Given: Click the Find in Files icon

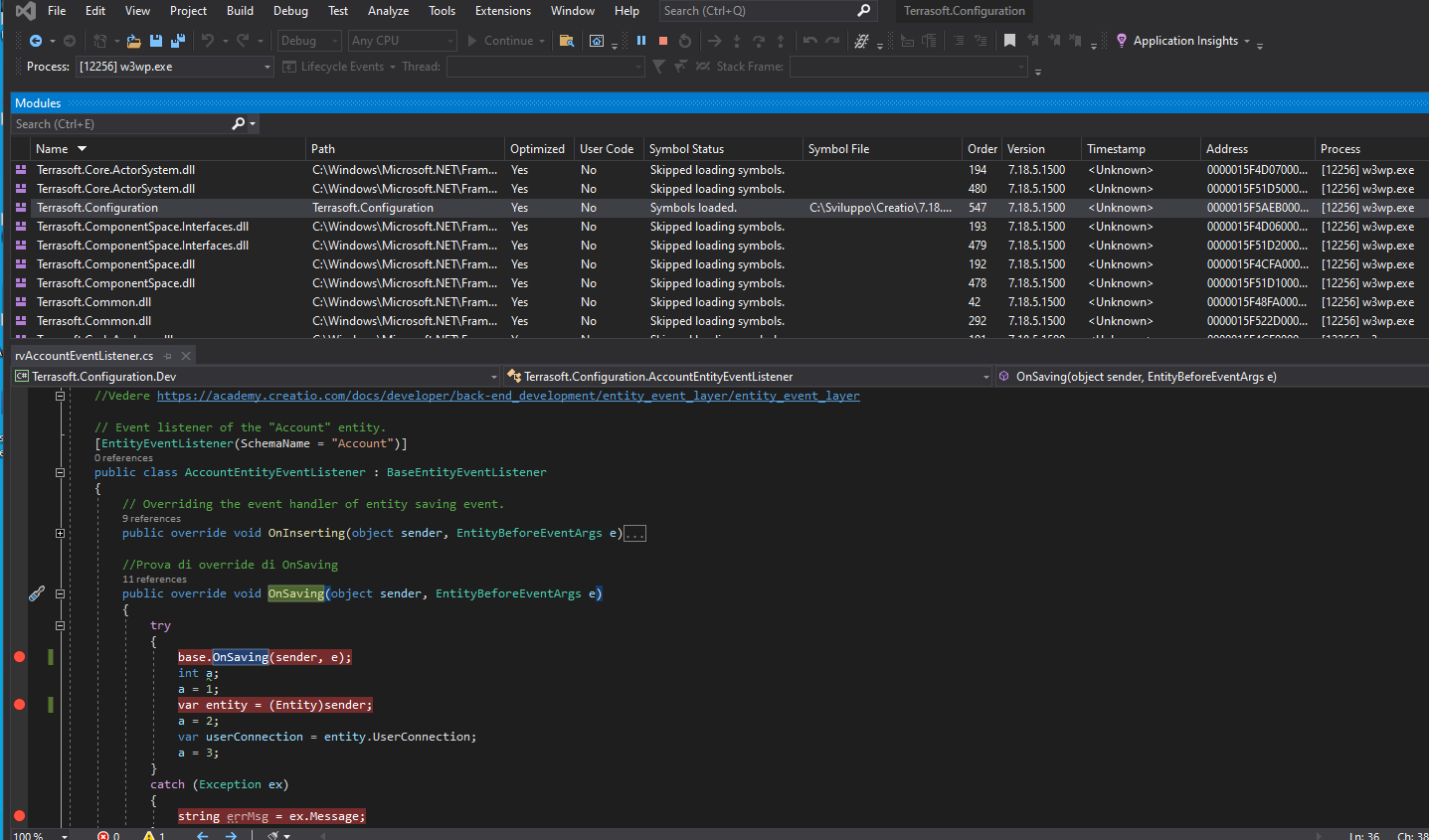Looking at the screenshot, I should tap(566, 41).
